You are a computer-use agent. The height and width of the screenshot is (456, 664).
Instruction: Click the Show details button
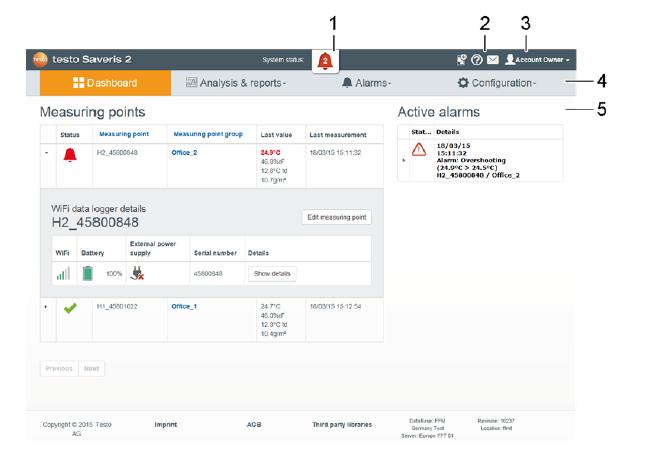272,274
